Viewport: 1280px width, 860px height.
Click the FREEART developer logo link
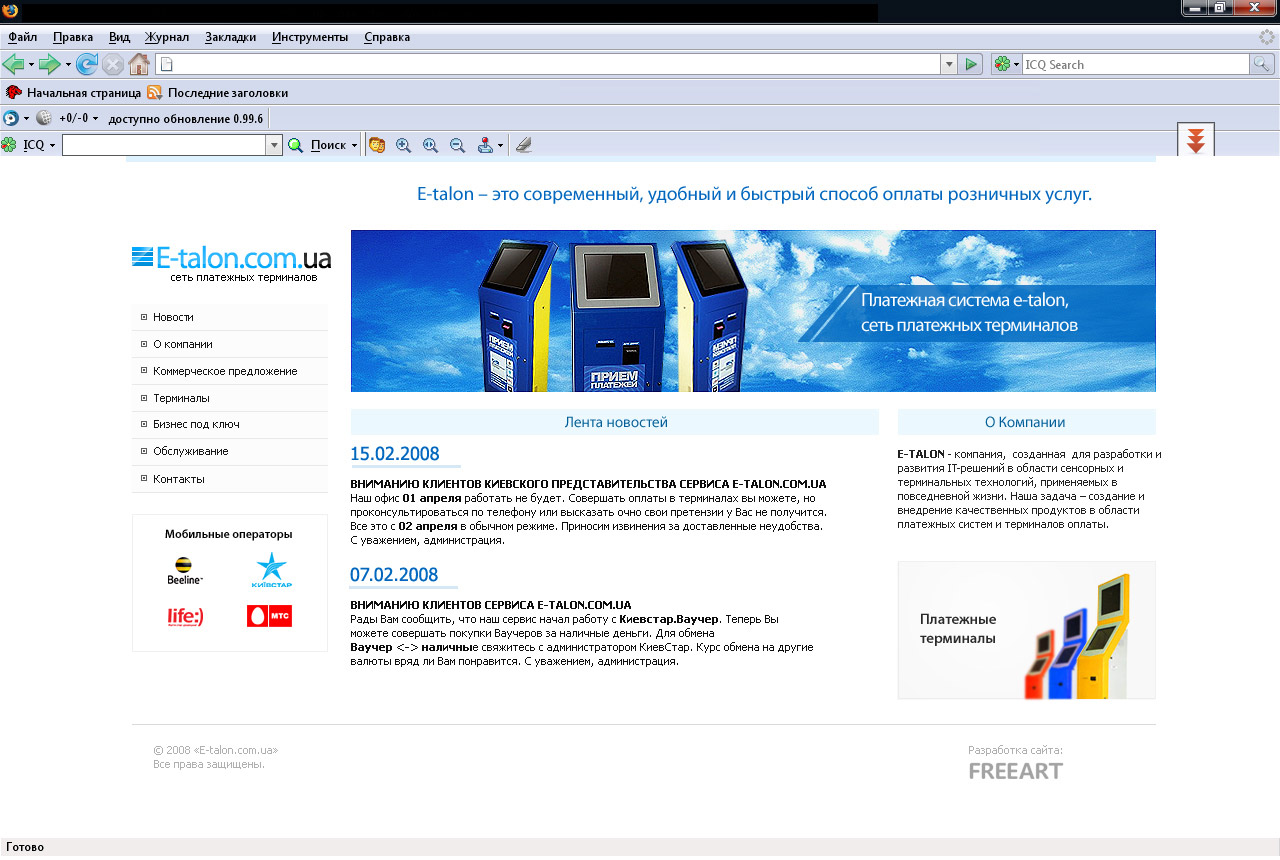point(1016,771)
